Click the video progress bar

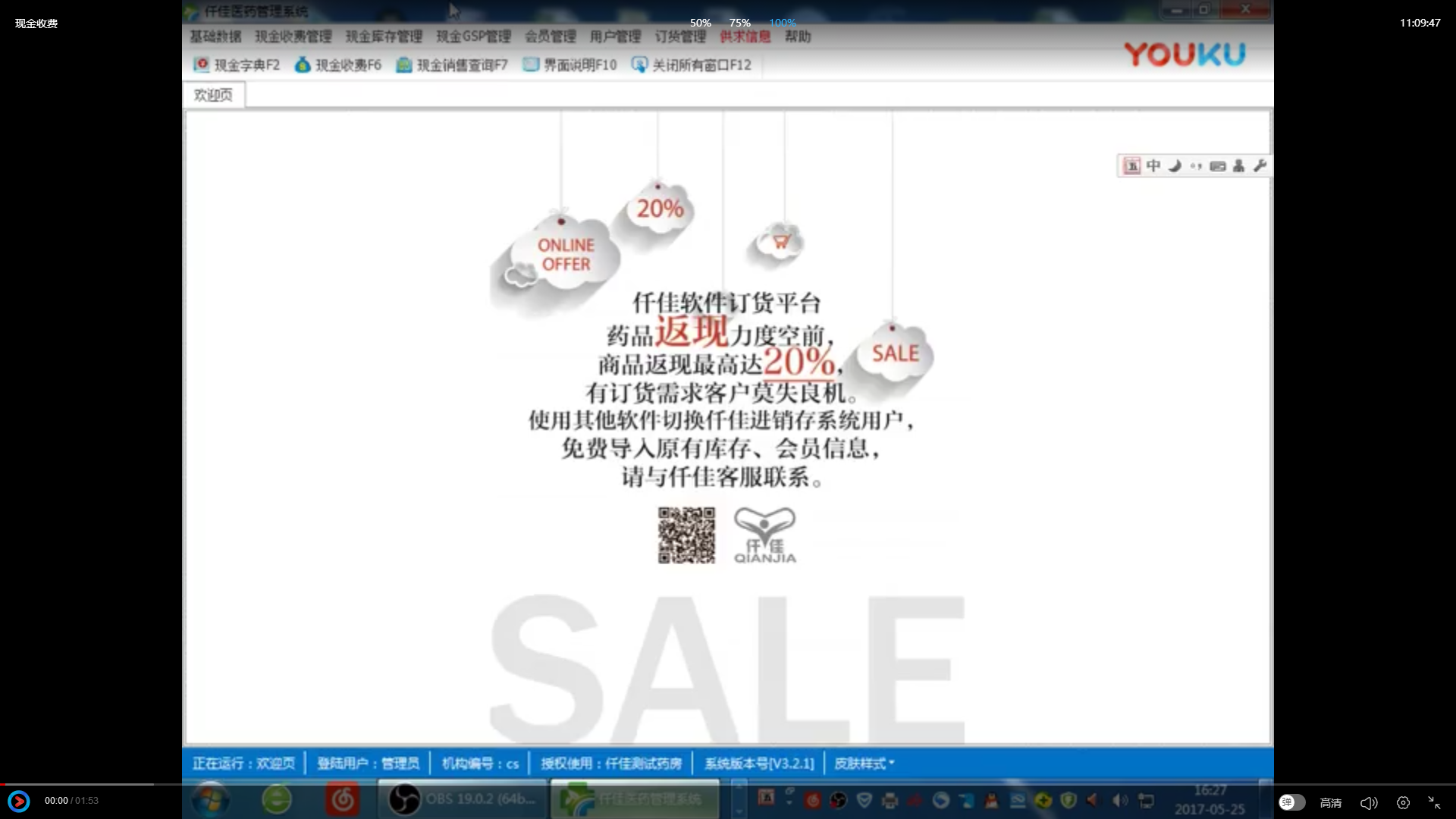(x=728, y=784)
